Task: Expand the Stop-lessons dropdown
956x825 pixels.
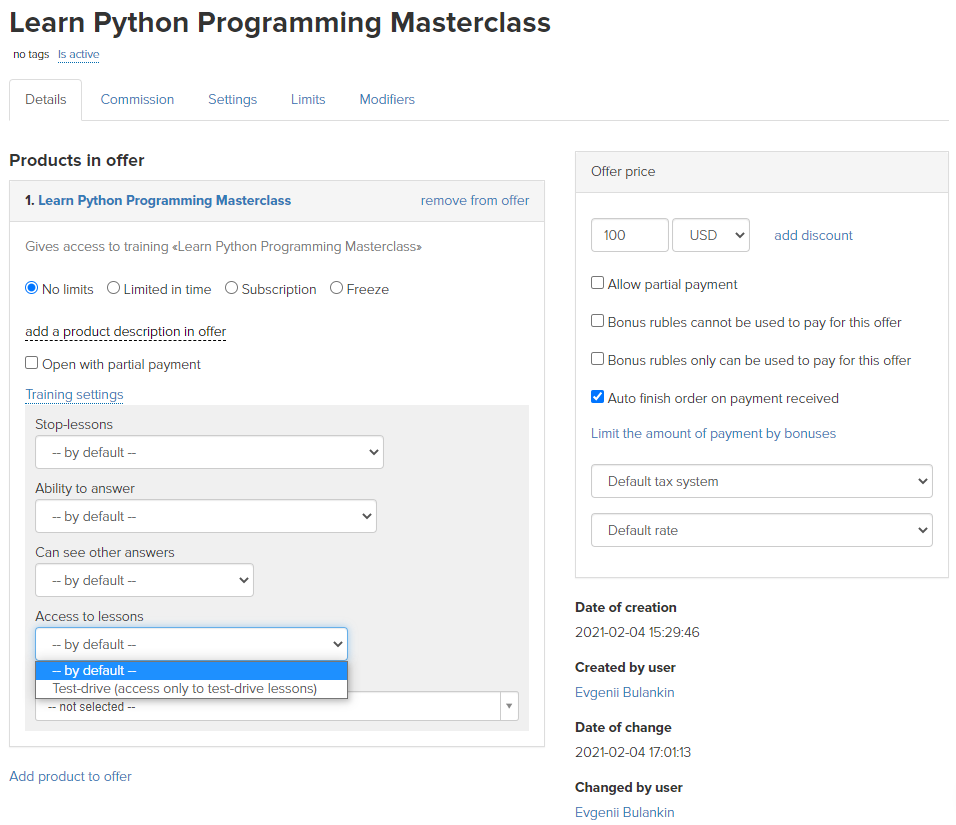Action: (x=209, y=452)
